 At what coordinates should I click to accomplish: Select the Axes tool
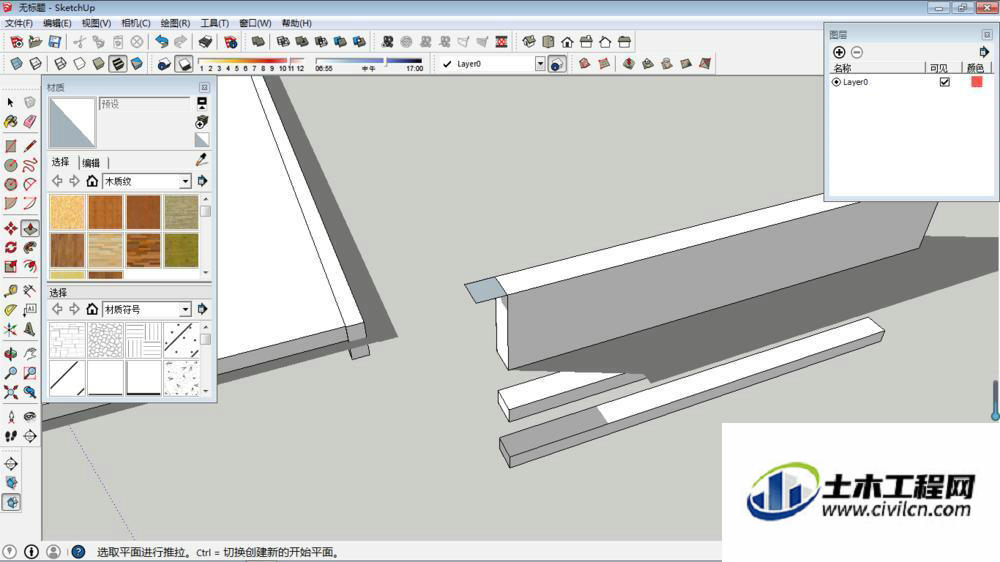[x=10, y=330]
